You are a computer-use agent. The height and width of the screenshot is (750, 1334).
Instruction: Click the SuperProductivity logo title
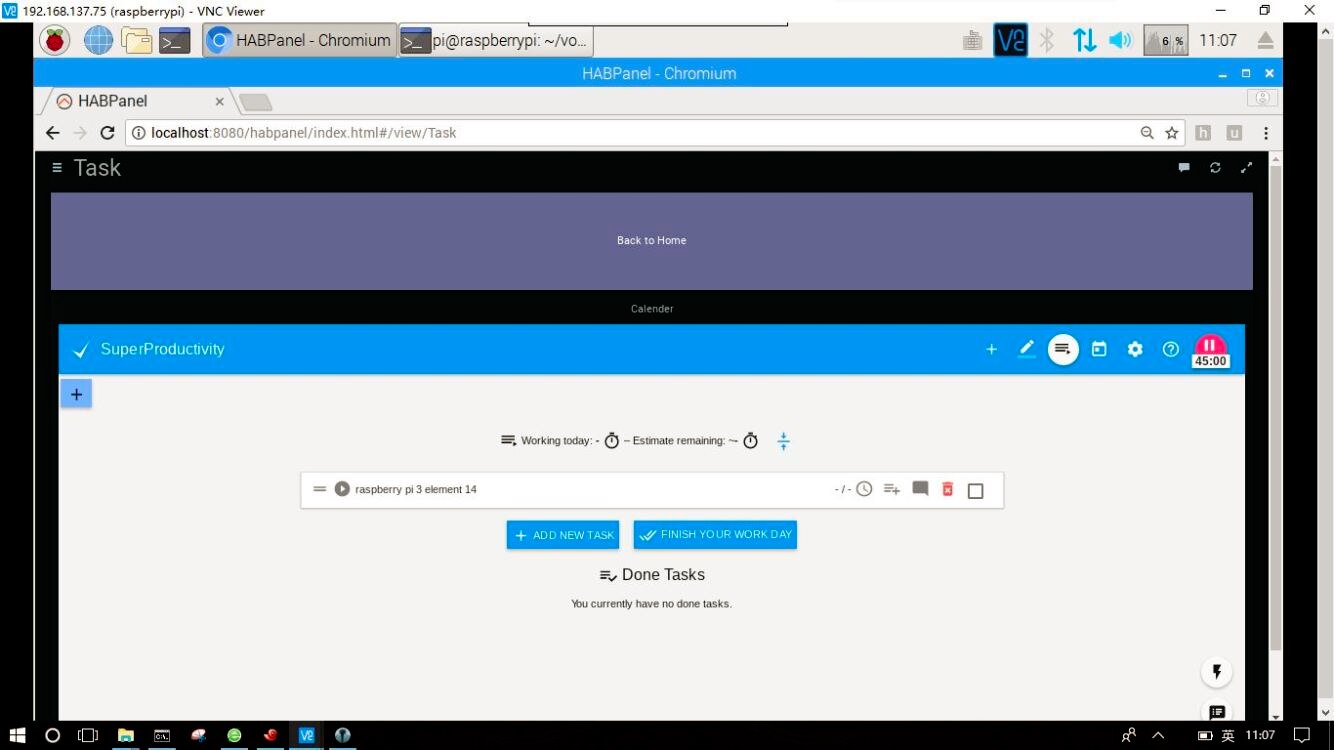point(163,349)
